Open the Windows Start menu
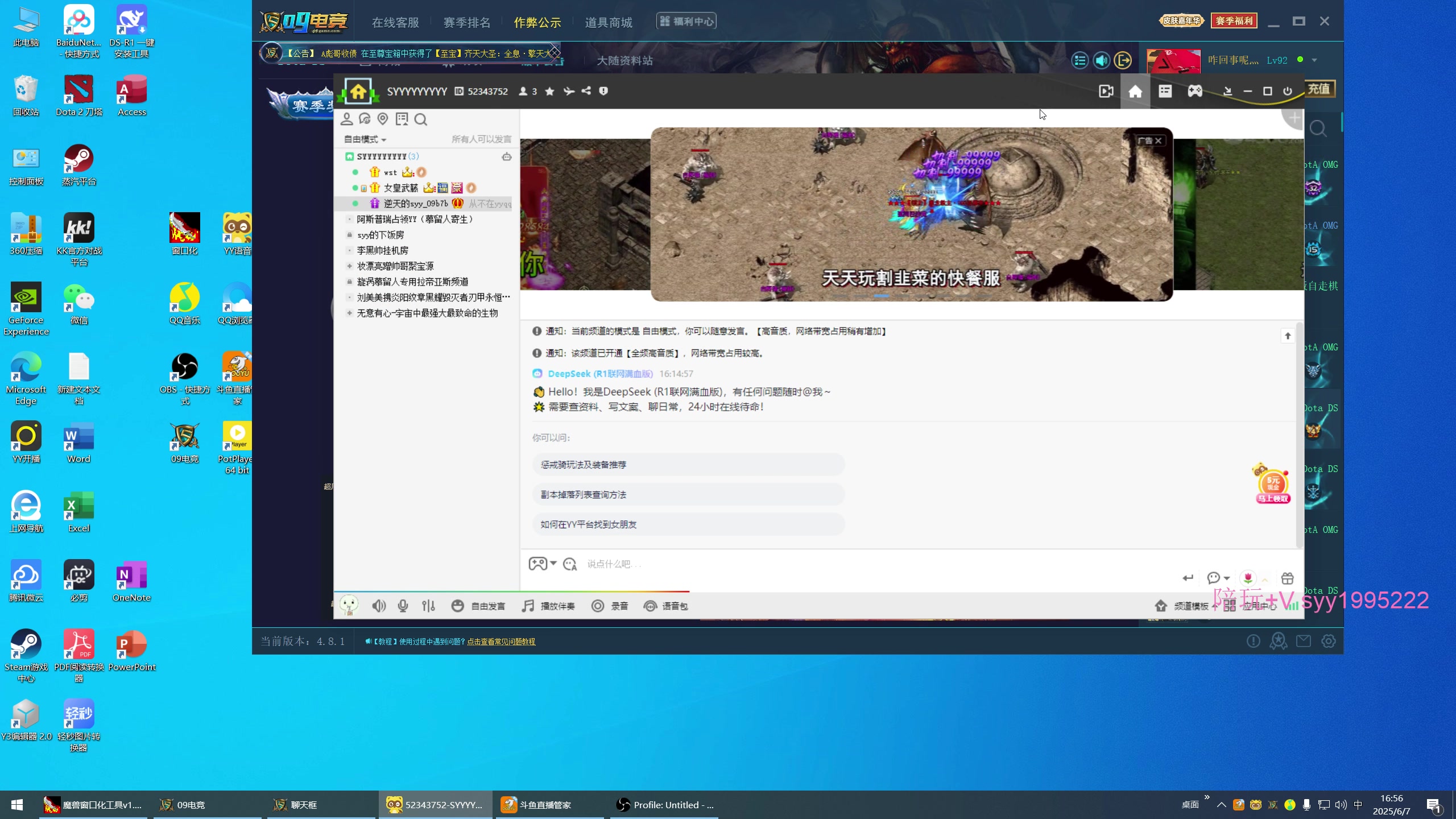The image size is (1456, 819). 17,804
